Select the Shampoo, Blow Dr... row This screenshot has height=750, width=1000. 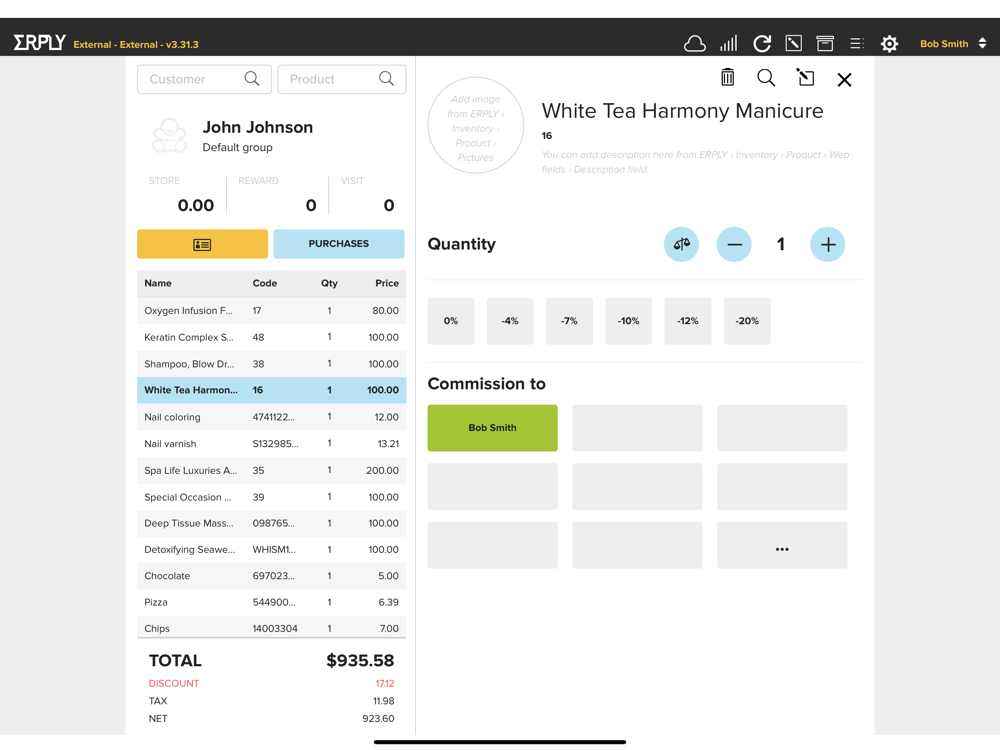[x=272, y=364]
